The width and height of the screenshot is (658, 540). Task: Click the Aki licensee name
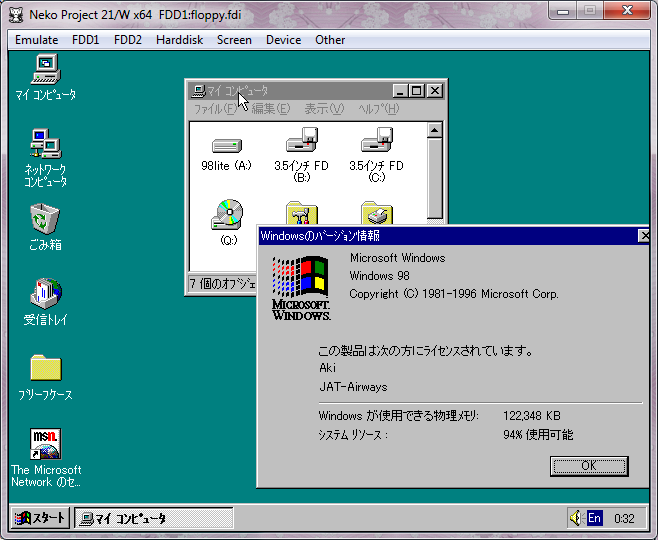click(x=327, y=368)
